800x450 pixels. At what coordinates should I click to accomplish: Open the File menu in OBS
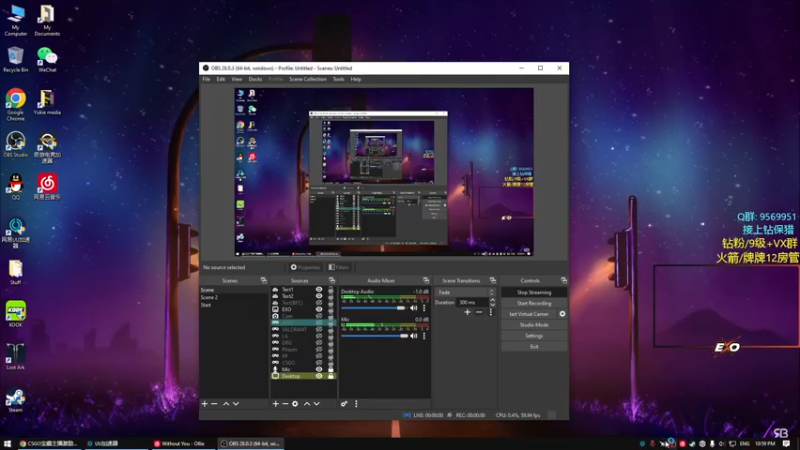click(206, 79)
